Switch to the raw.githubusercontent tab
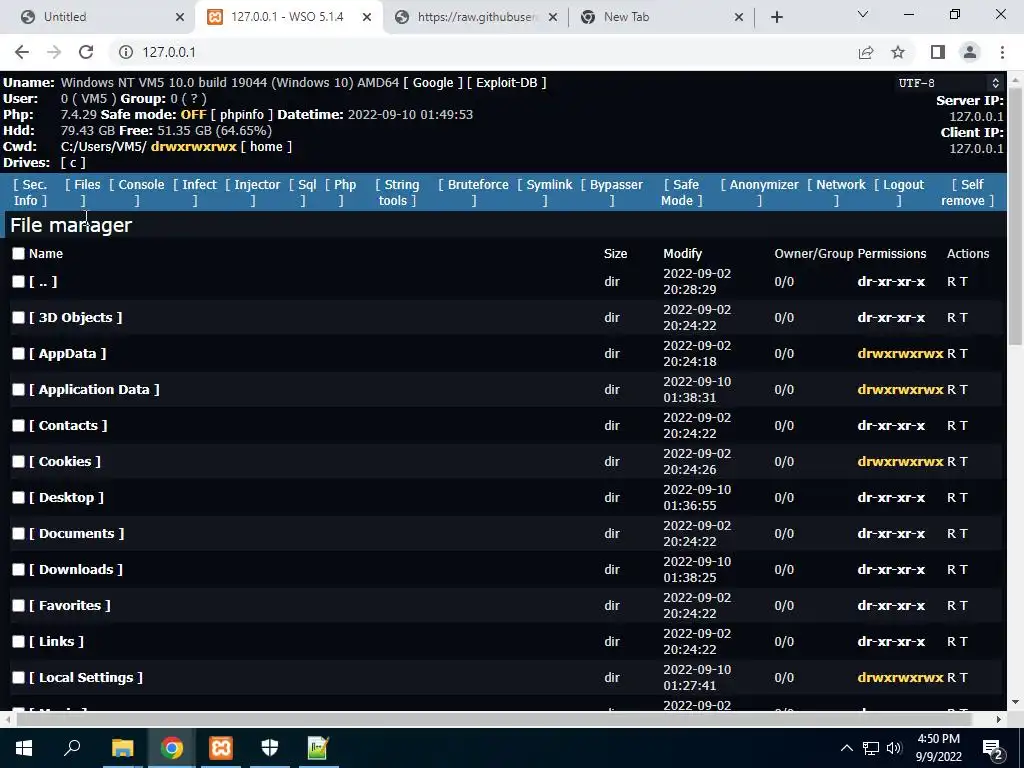 coord(476,17)
